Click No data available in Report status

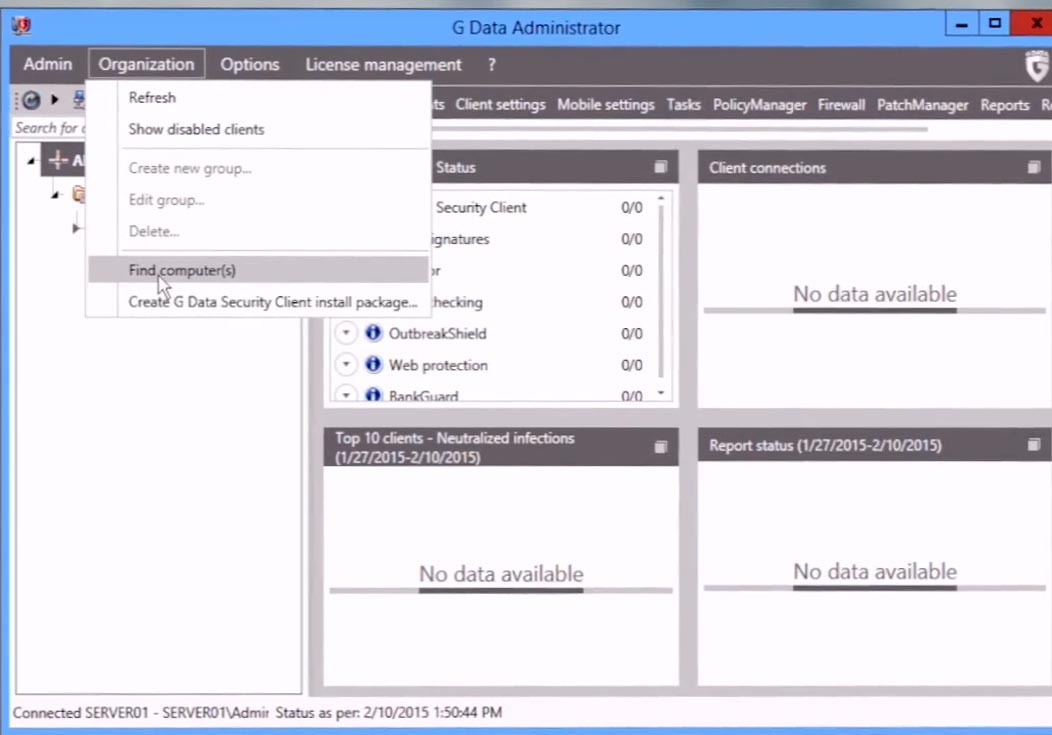[875, 571]
